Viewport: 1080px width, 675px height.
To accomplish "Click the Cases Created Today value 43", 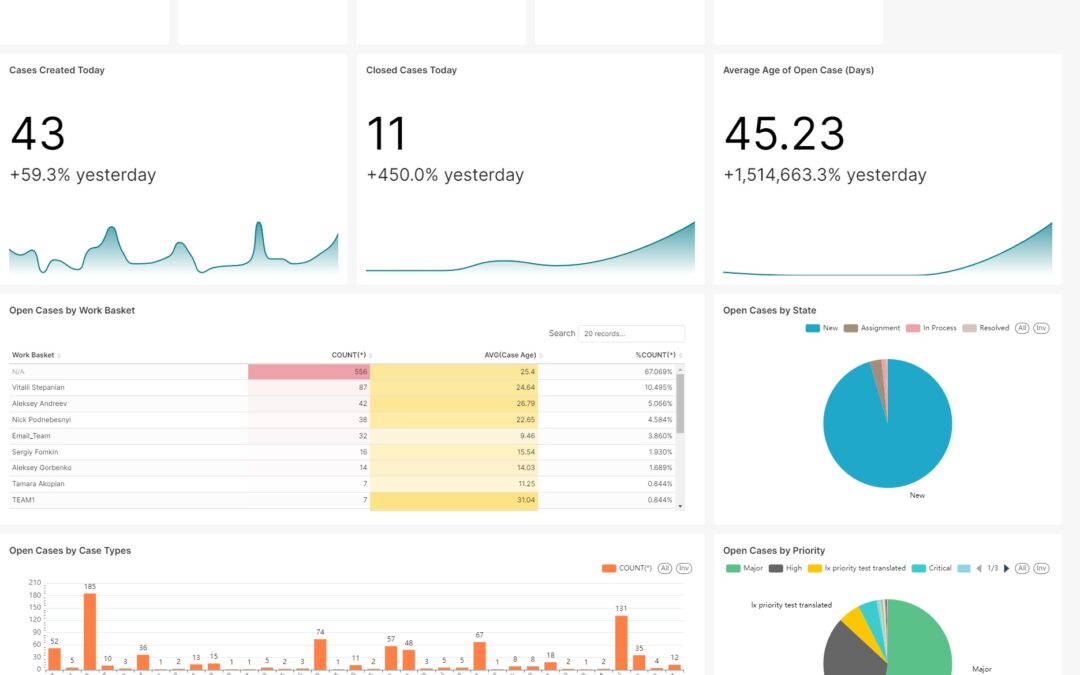I will [x=38, y=134].
